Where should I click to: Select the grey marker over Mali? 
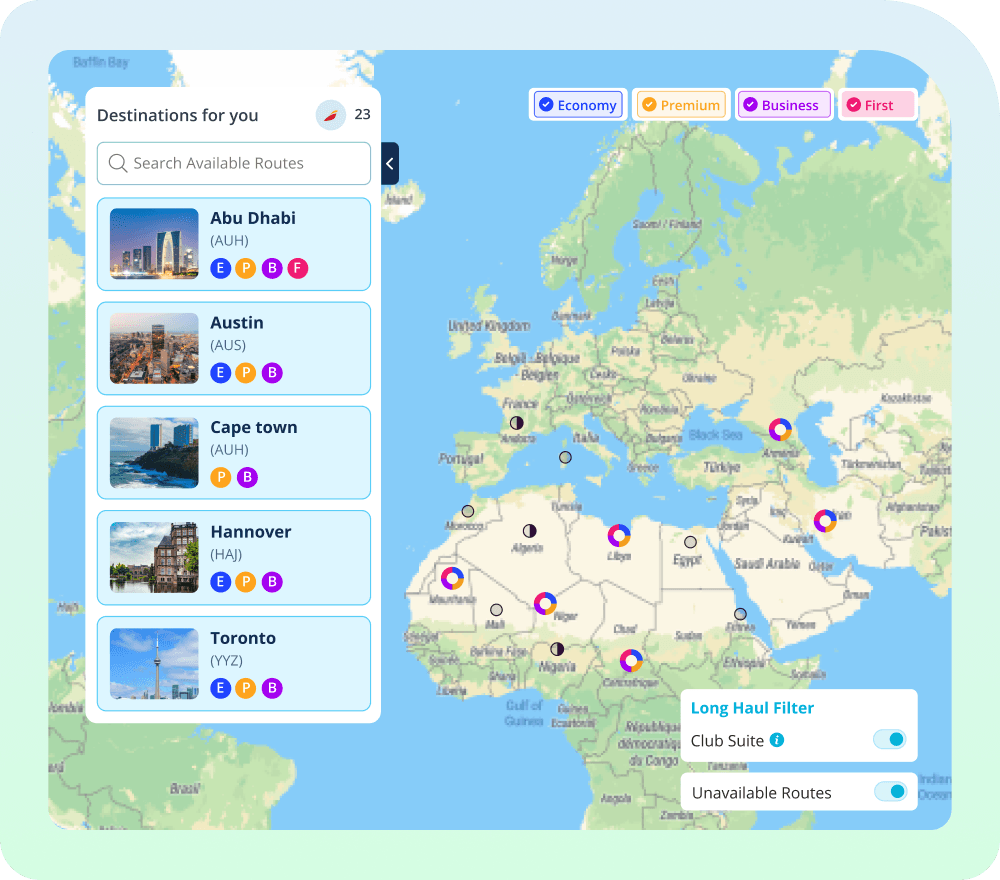tap(496, 610)
